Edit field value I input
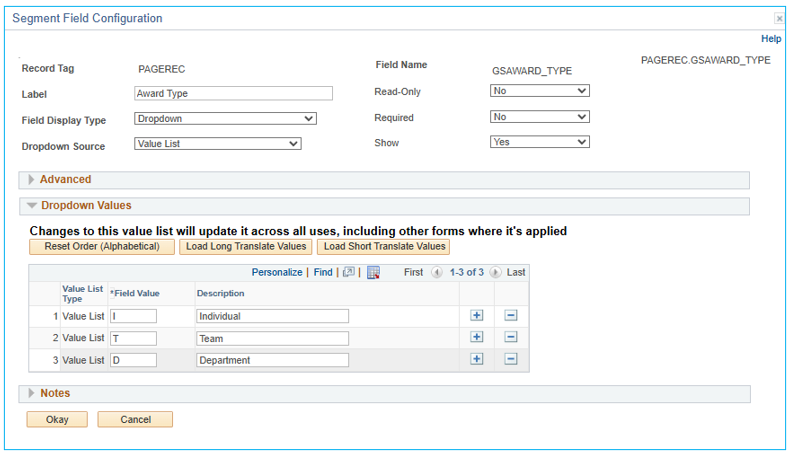 [133, 316]
